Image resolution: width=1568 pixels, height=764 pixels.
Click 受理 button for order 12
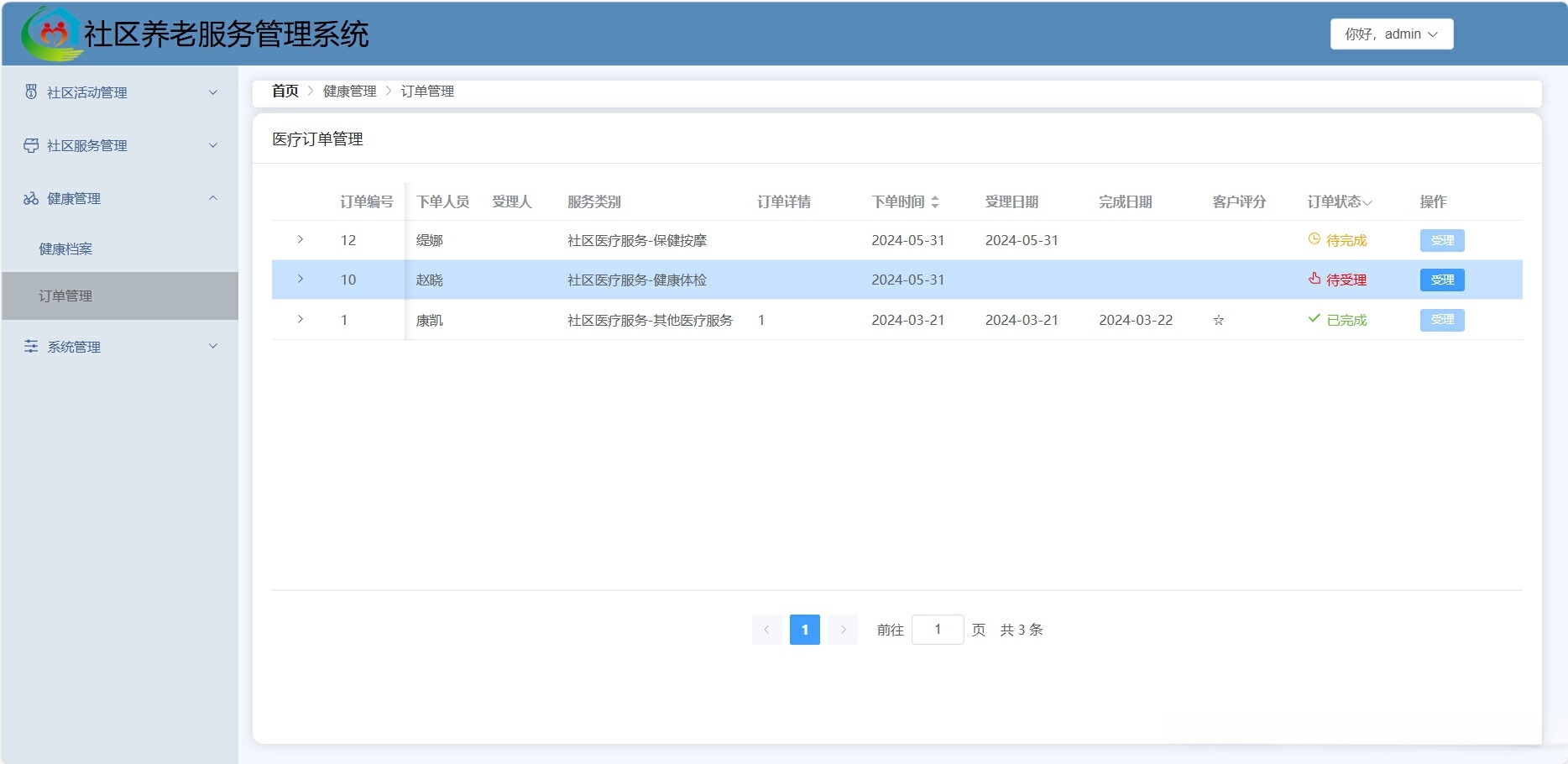(1442, 240)
